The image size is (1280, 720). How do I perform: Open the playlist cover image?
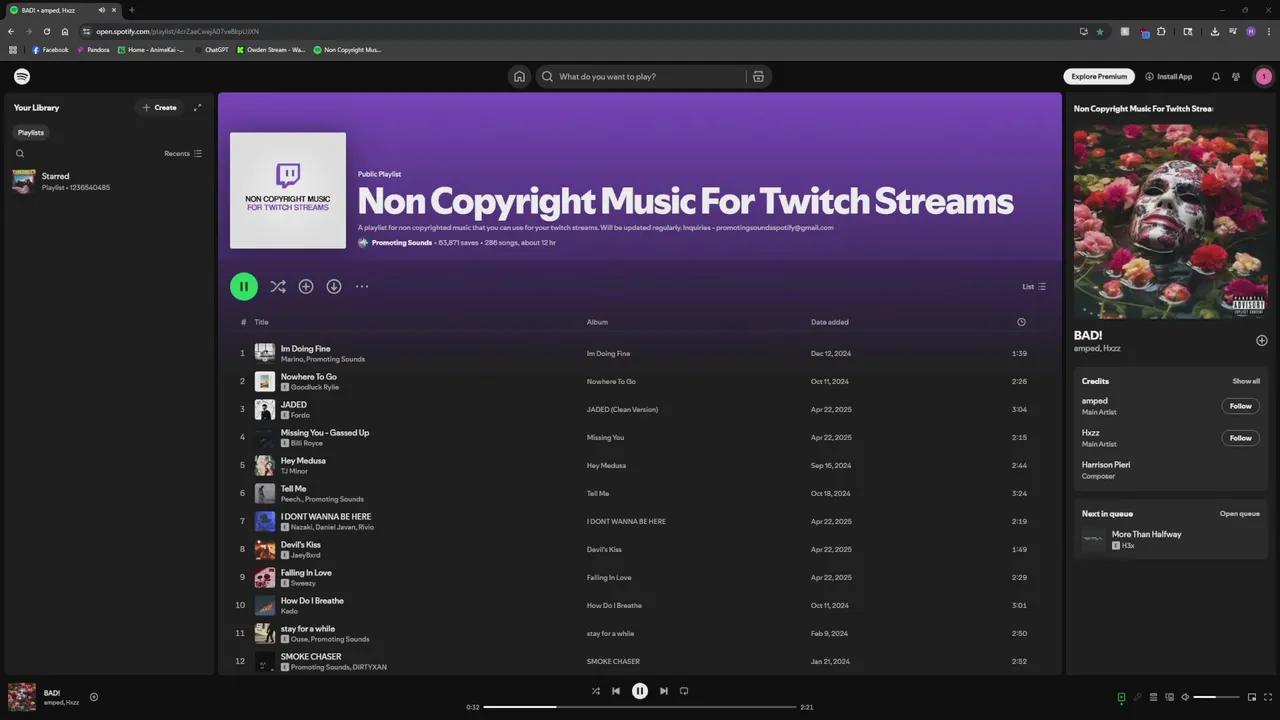288,190
